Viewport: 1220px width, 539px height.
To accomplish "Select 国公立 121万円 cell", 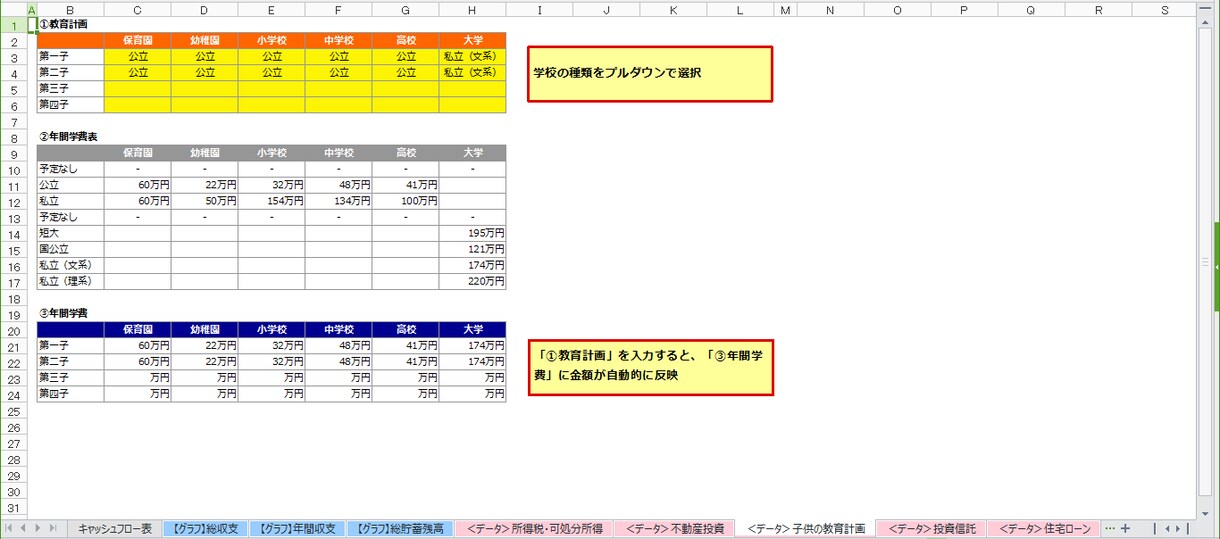I will (472, 249).
